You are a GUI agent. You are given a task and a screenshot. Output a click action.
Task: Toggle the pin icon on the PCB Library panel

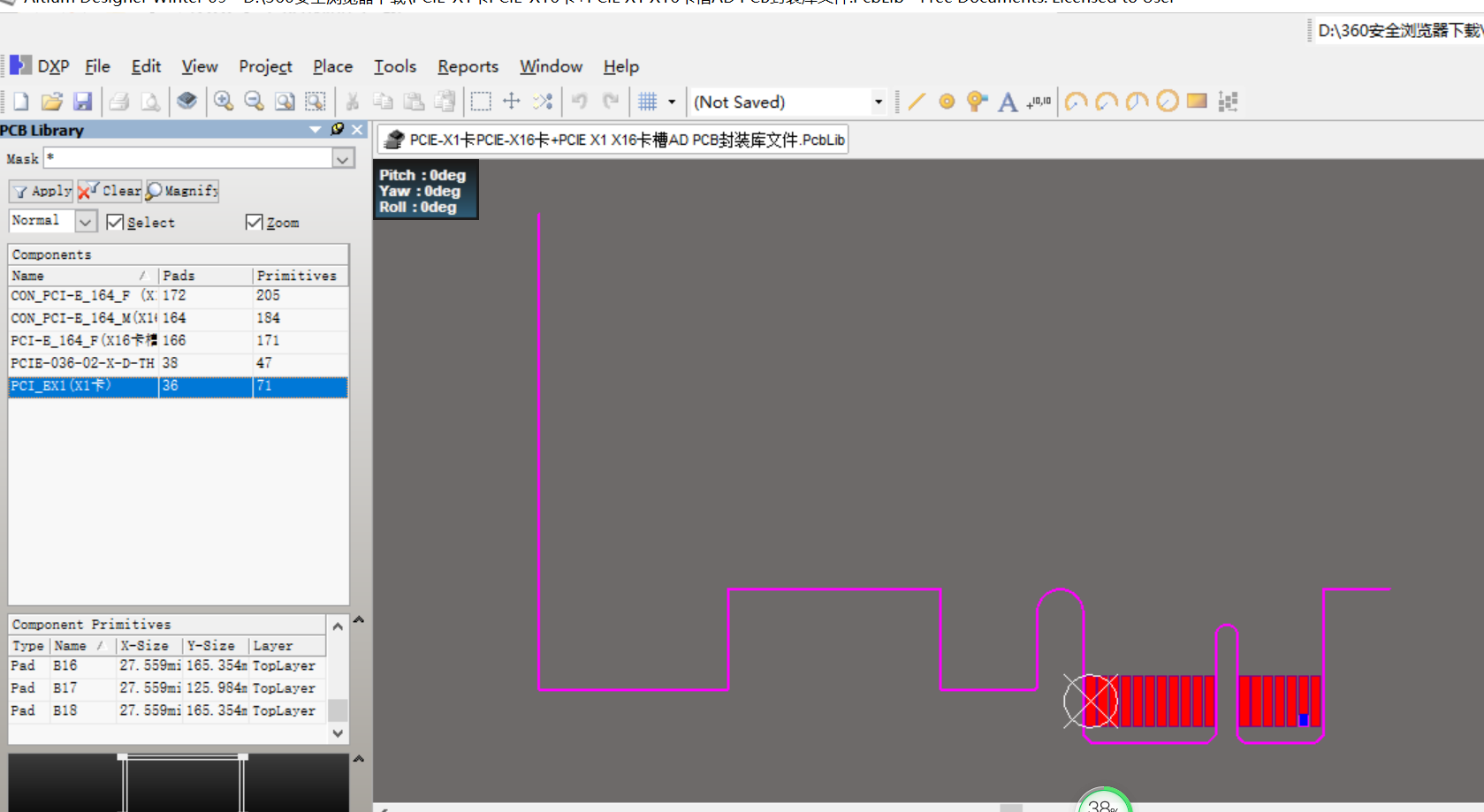pos(336,129)
